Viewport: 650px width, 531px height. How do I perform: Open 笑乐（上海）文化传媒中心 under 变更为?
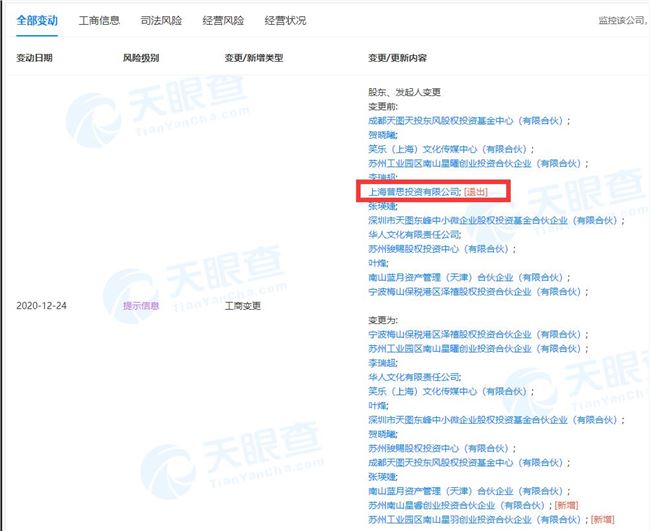447,391
